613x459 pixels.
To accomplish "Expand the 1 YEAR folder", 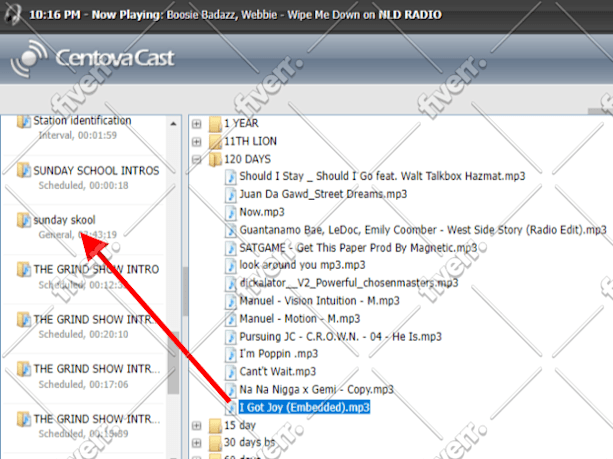I will [196, 124].
